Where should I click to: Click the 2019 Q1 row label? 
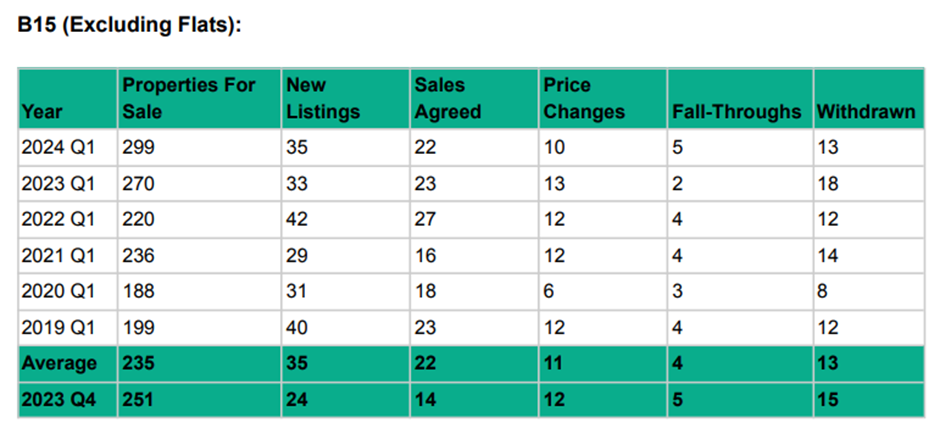(57, 328)
